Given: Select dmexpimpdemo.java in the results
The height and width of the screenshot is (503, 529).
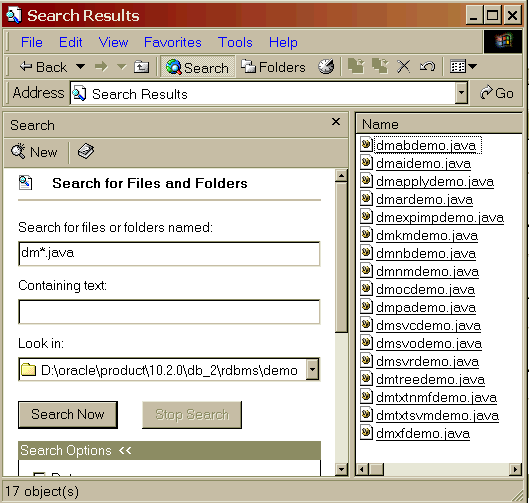Looking at the screenshot, I should (440, 218).
